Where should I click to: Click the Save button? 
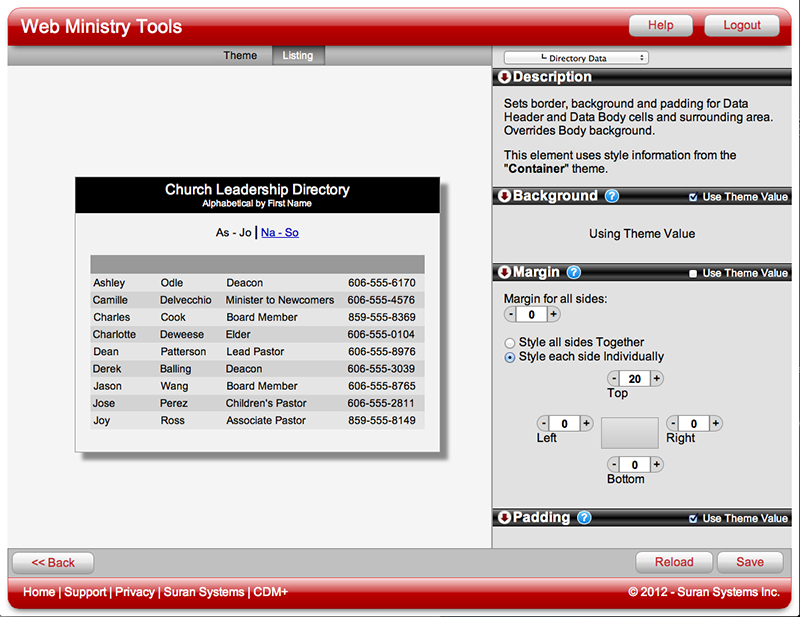point(749,562)
